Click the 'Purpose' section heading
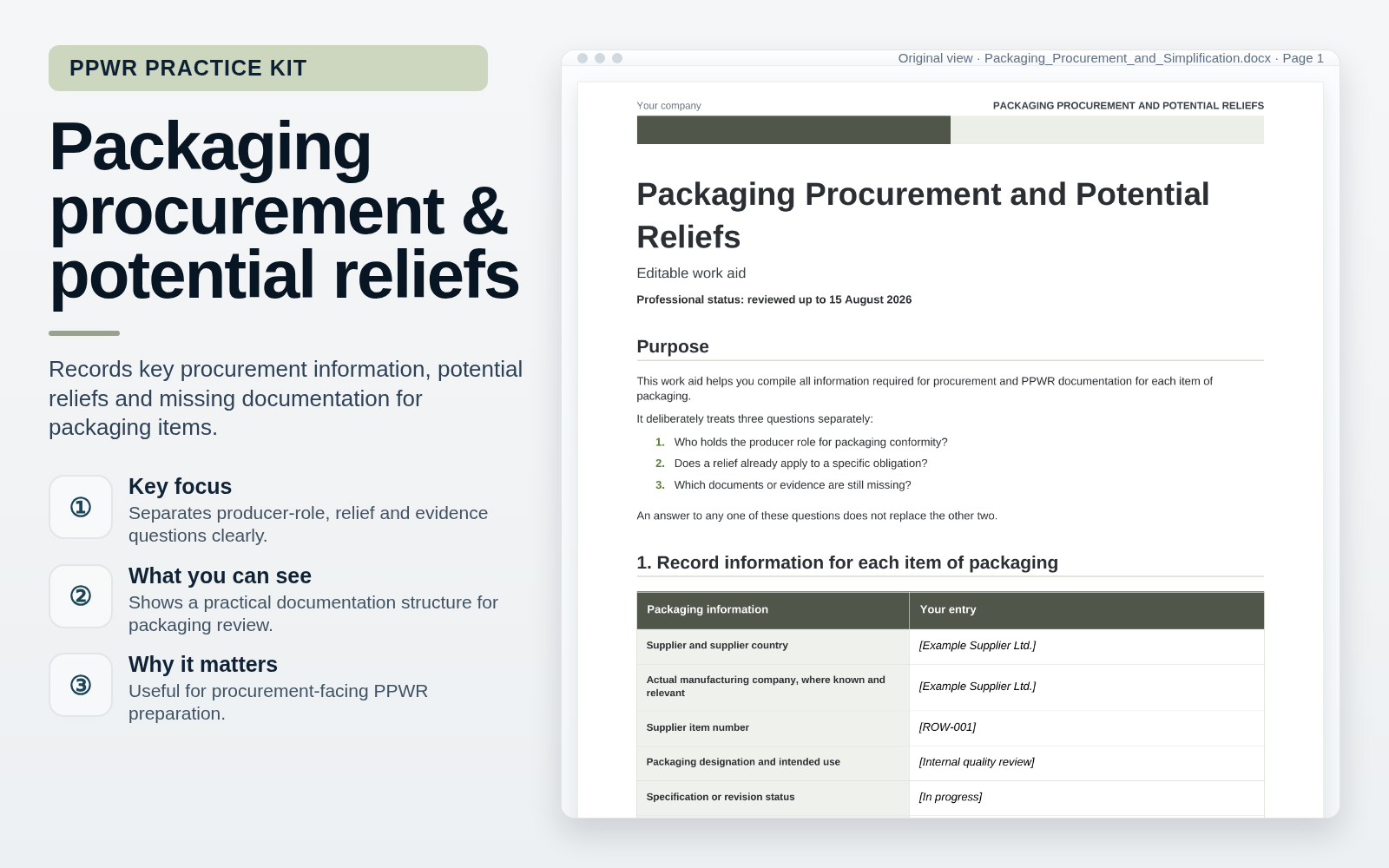The width and height of the screenshot is (1389, 868). click(x=673, y=346)
